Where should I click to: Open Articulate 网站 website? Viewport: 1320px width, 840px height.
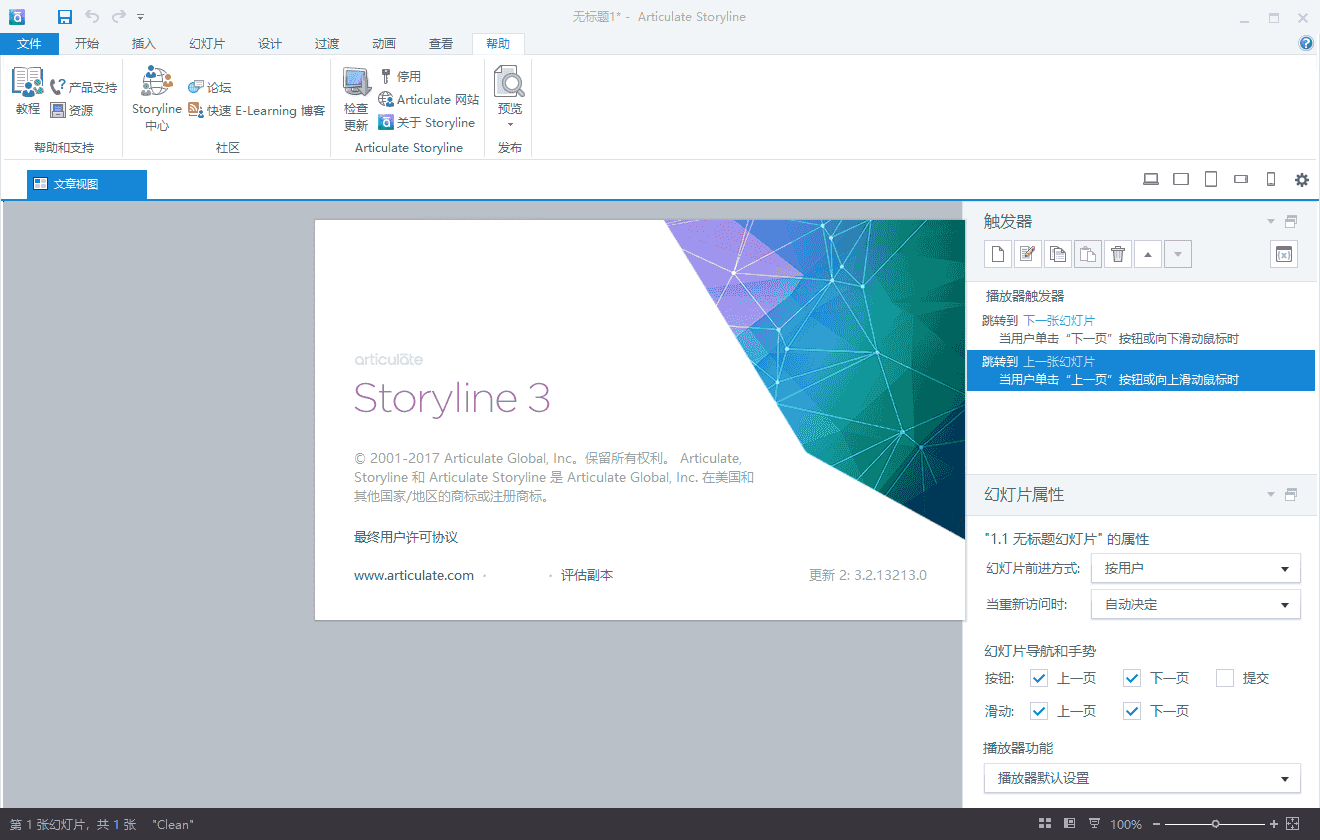429,100
